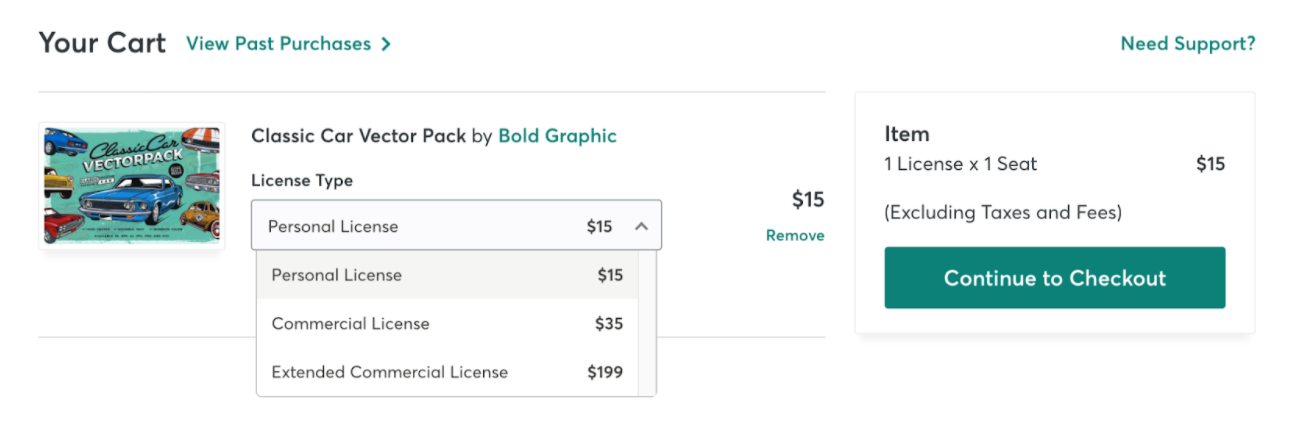Click the Excluding Taxes and Fees note
Image resolution: width=1294 pixels, height=446 pixels.
click(x=1003, y=212)
